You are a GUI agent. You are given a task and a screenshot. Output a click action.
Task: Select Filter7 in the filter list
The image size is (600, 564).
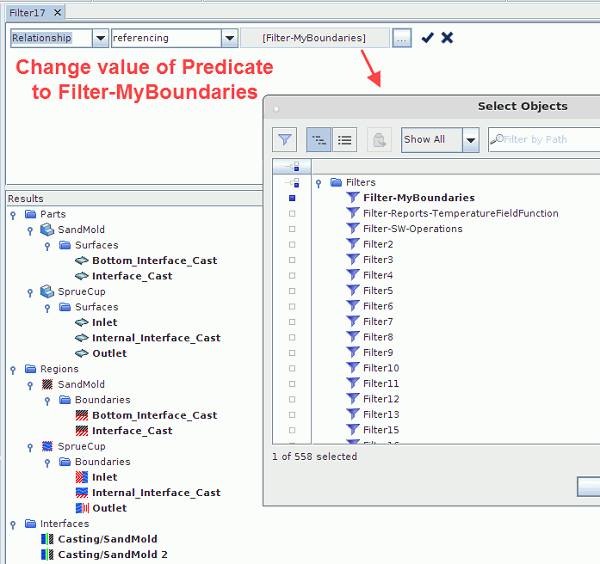coord(378,321)
